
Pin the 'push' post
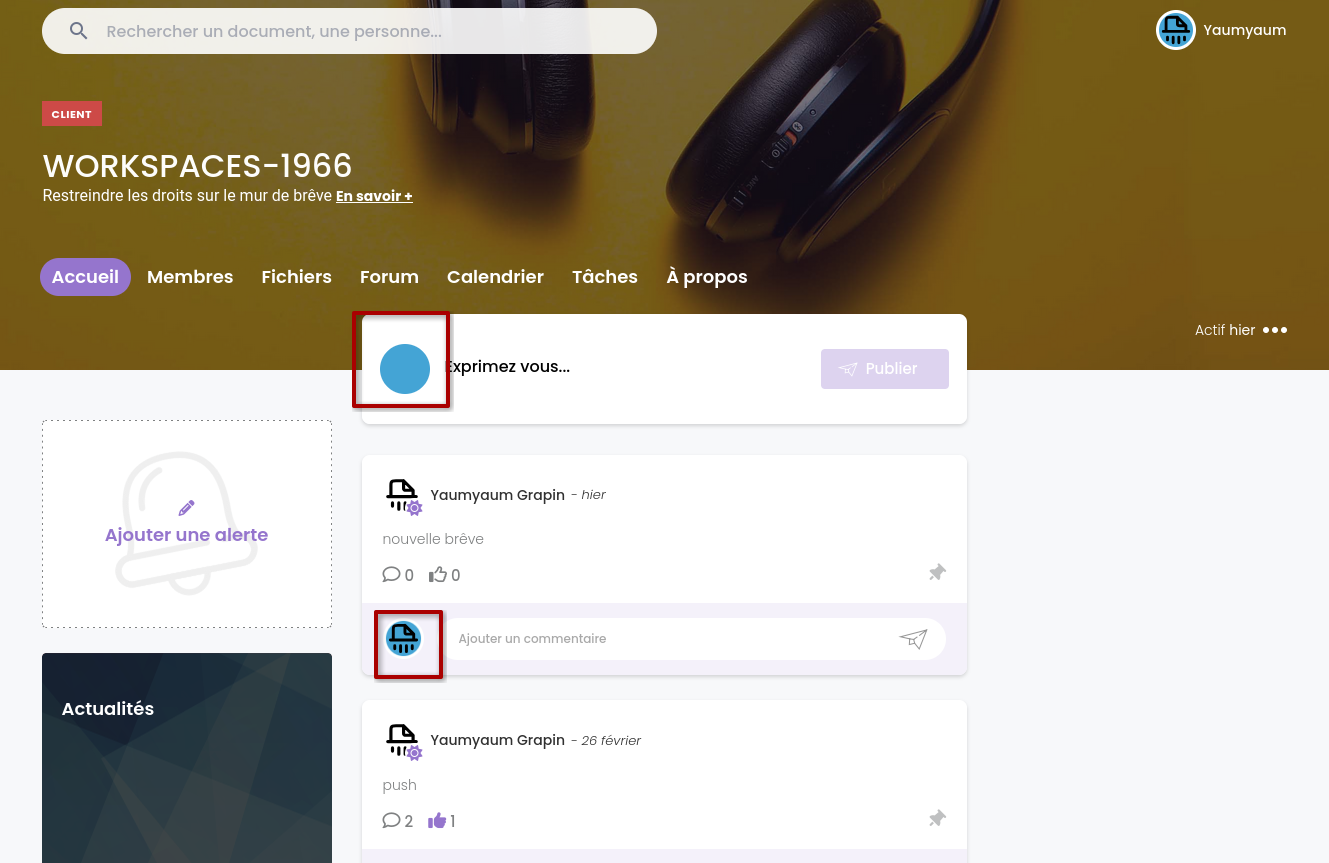coord(936,818)
